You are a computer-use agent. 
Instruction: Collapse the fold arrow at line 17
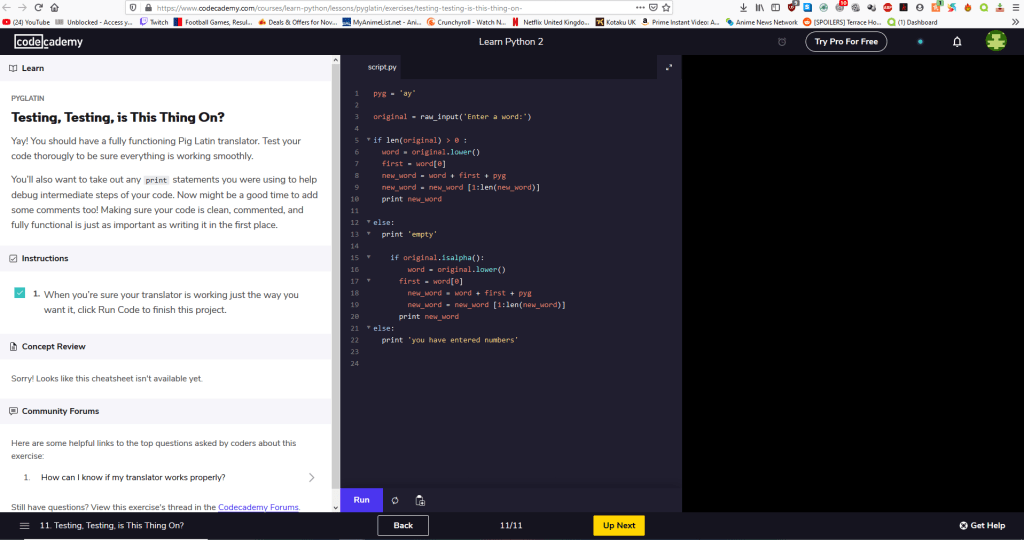(x=368, y=281)
